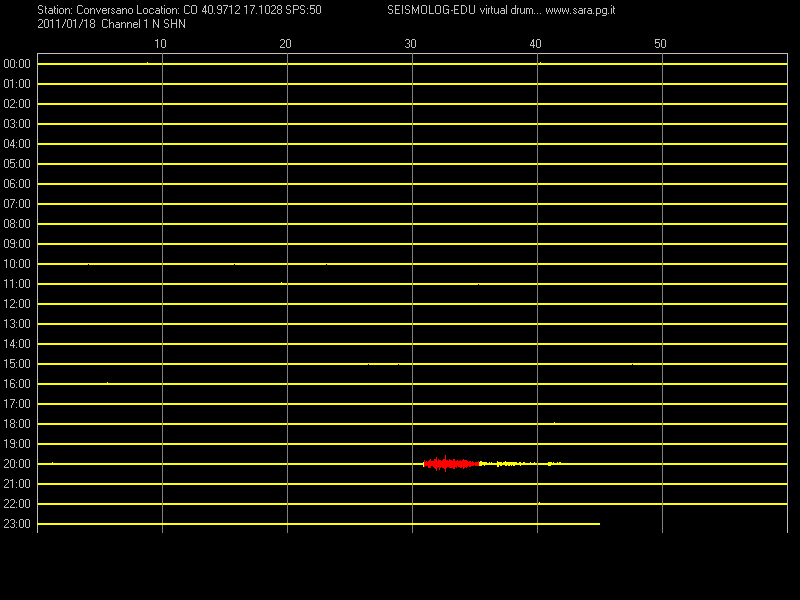
Task: Click the 06:00 hour label
Action: [x=17, y=184]
